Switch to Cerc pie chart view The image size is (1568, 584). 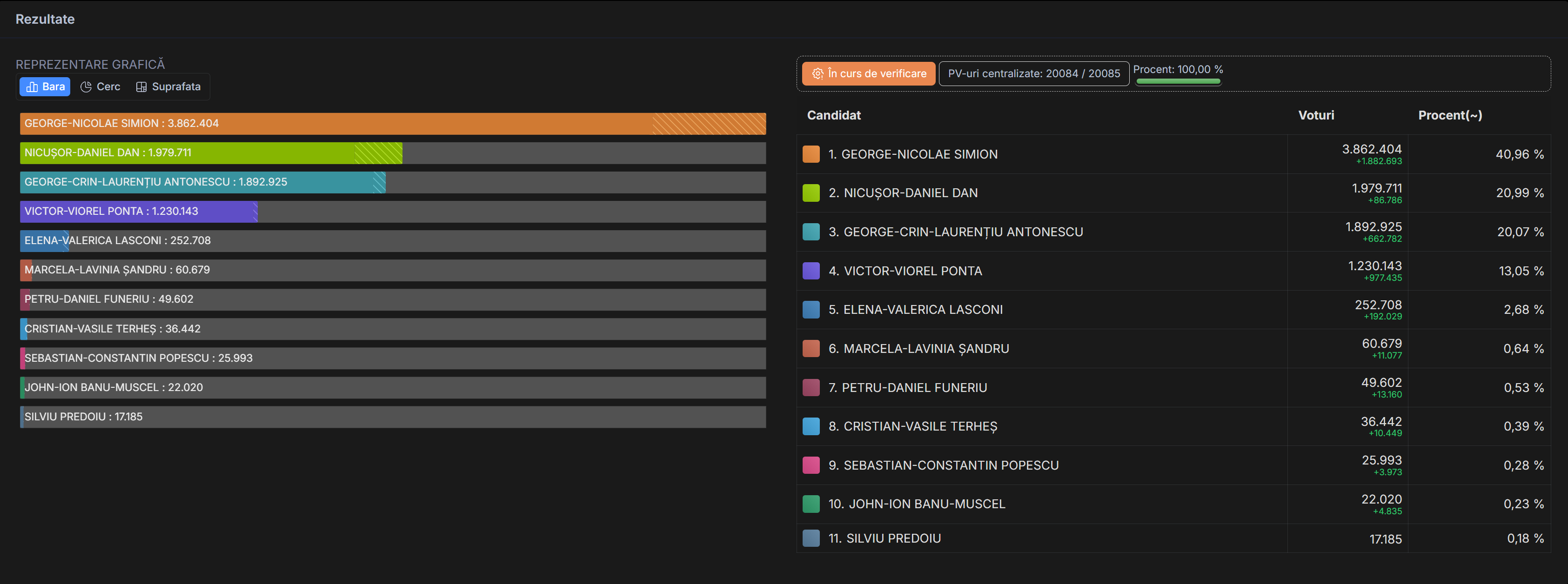click(101, 86)
